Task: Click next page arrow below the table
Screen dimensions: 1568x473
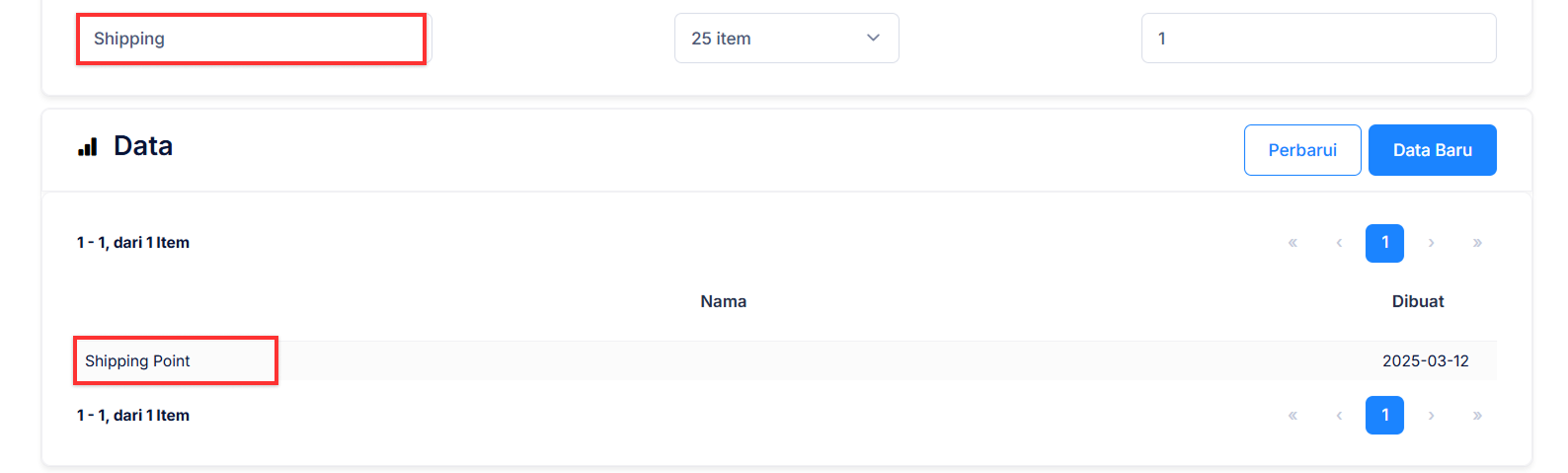Action: tap(1431, 416)
